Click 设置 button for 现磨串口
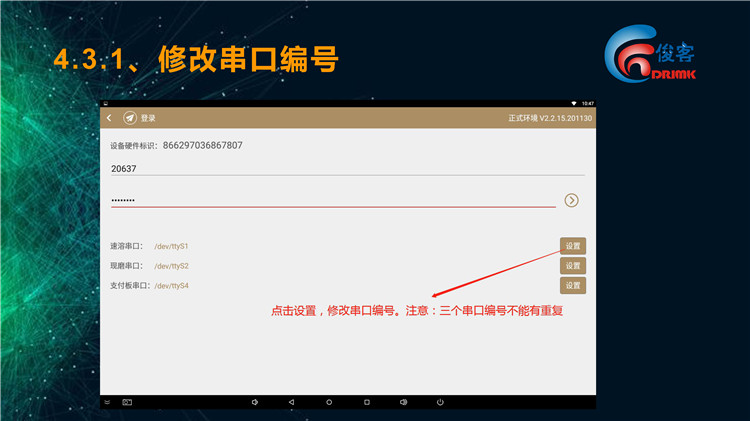Viewport: 750px width, 421px height. coord(573,266)
